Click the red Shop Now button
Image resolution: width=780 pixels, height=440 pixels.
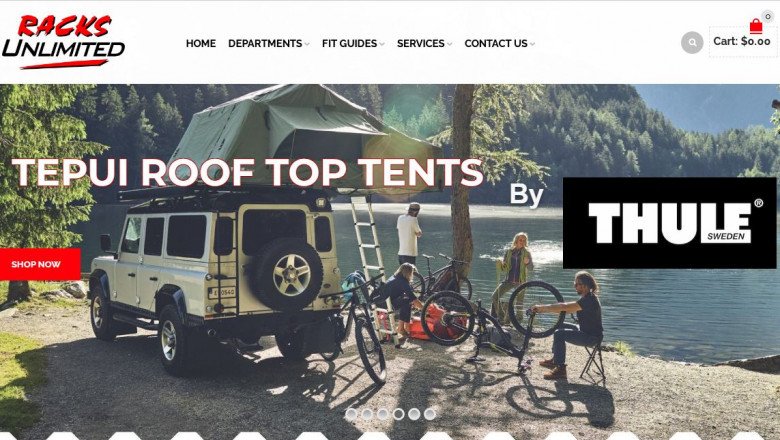(40, 264)
